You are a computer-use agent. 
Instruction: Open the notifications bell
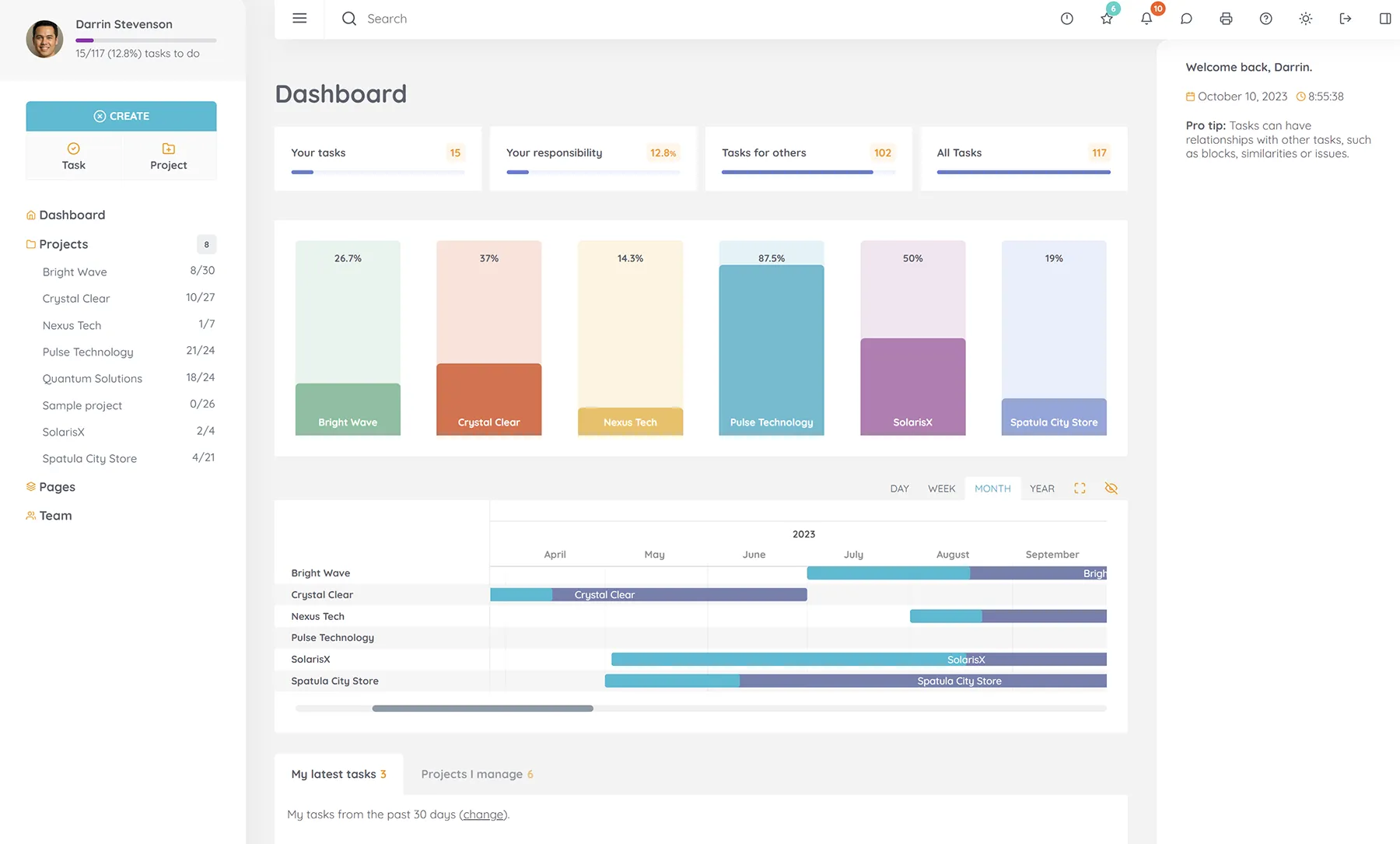coord(1146,19)
